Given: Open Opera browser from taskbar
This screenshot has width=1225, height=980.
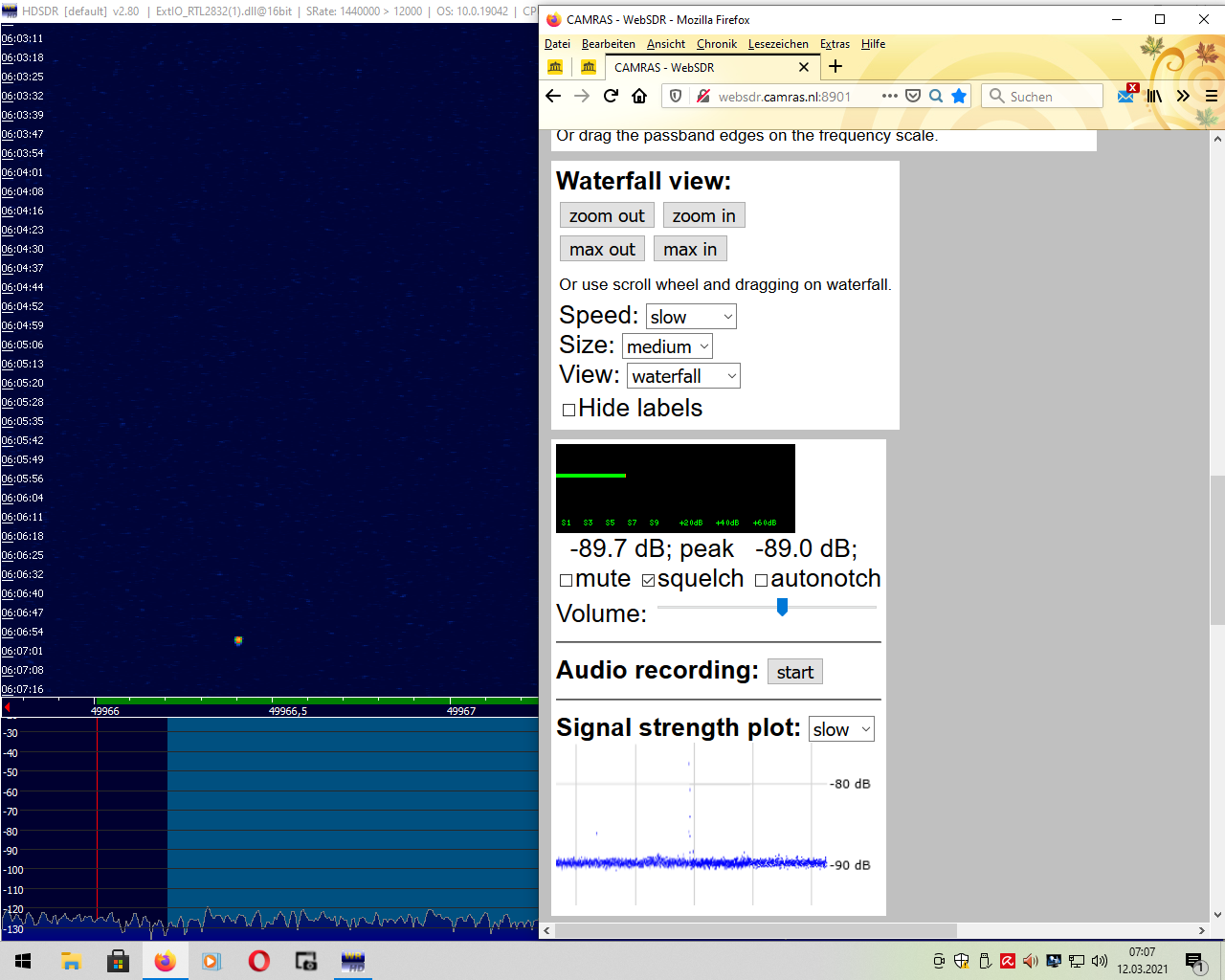Looking at the screenshot, I should click(x=258, y=961).
